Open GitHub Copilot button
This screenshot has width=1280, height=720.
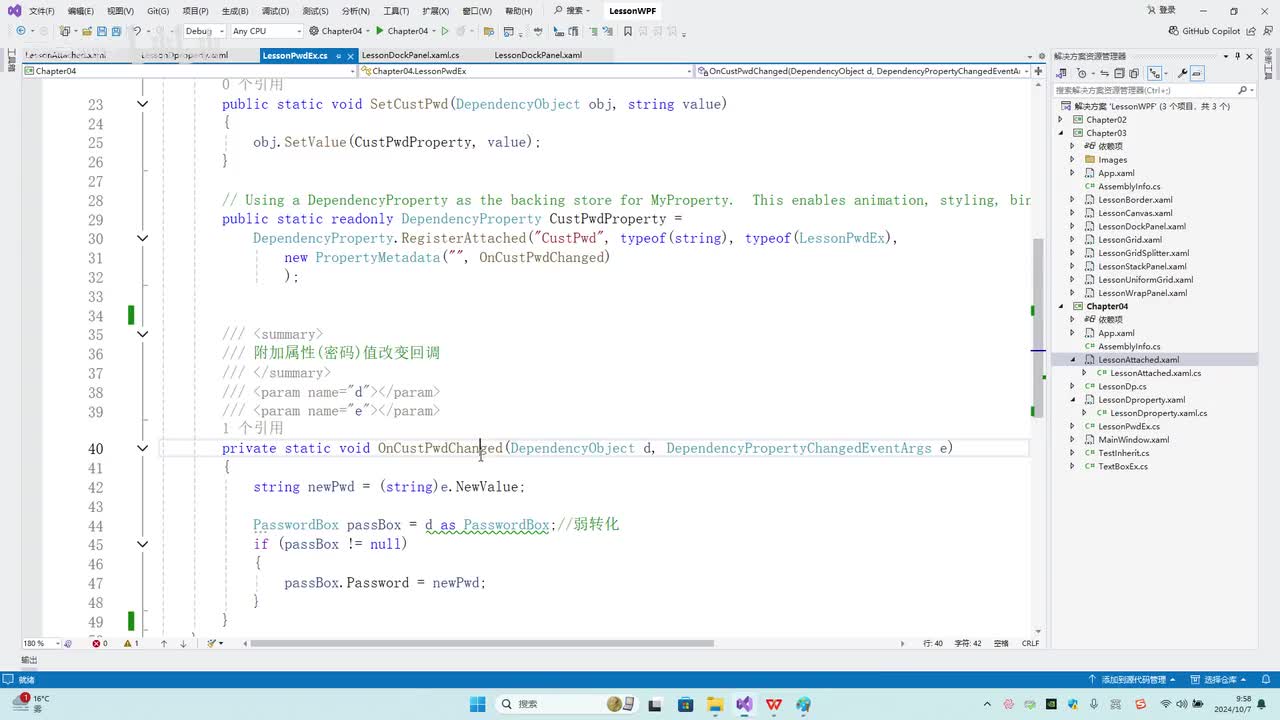(x=1205, y=31)
